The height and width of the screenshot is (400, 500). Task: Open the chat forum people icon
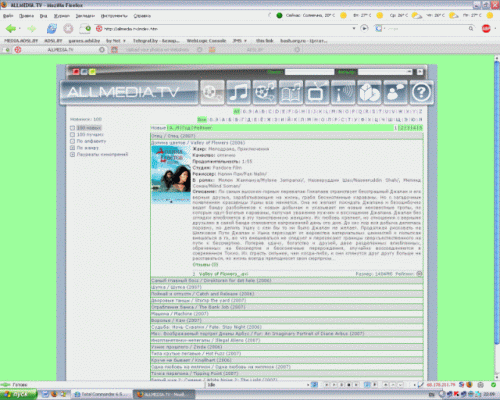[x=395, y=92]
